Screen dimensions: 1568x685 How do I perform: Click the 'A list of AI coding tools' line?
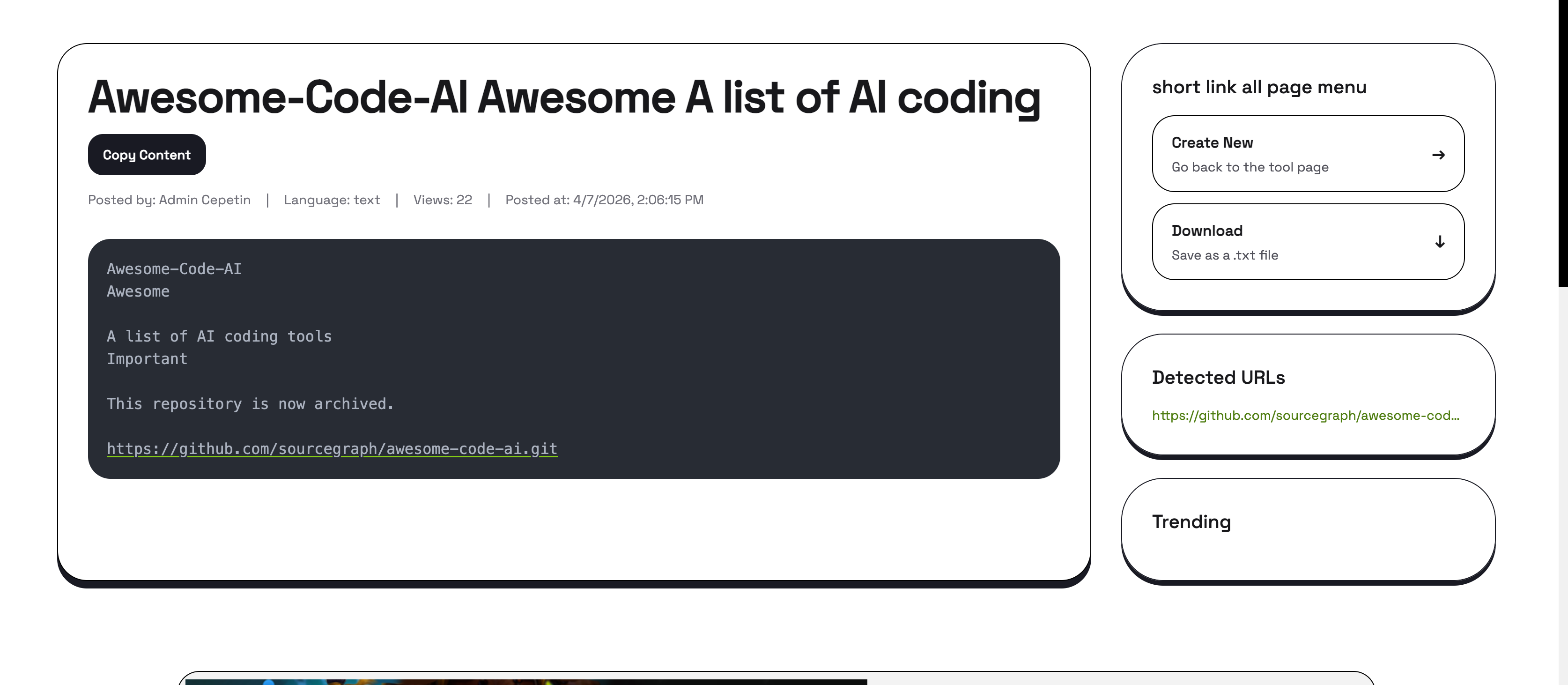(219, 336)
